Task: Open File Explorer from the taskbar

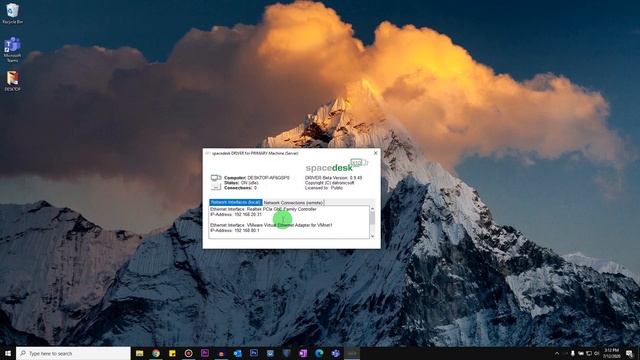Action: click(140, 353)
